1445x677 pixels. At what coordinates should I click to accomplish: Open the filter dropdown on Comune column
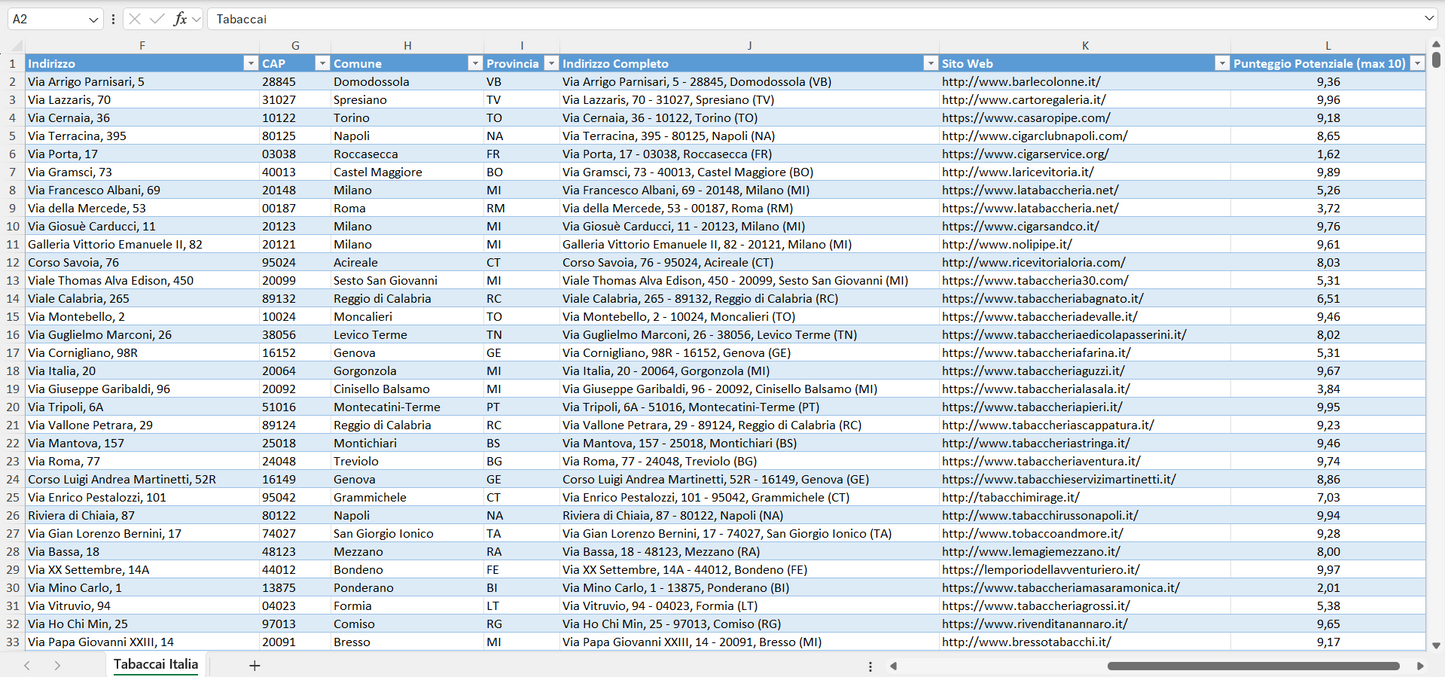pos(475,63)
